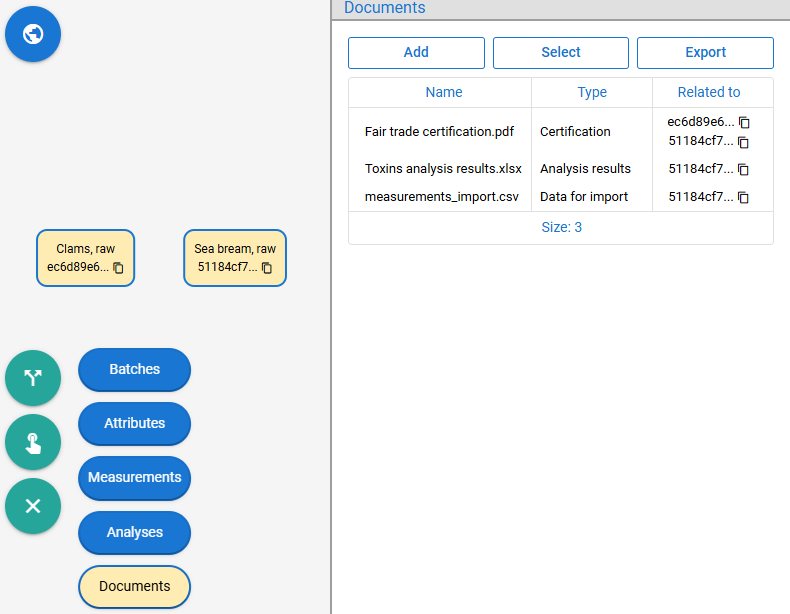790x614 pixels.
Task: Copy 51184cf7 ID in Toxins analysis row
Action: click(x=743, y=169)
